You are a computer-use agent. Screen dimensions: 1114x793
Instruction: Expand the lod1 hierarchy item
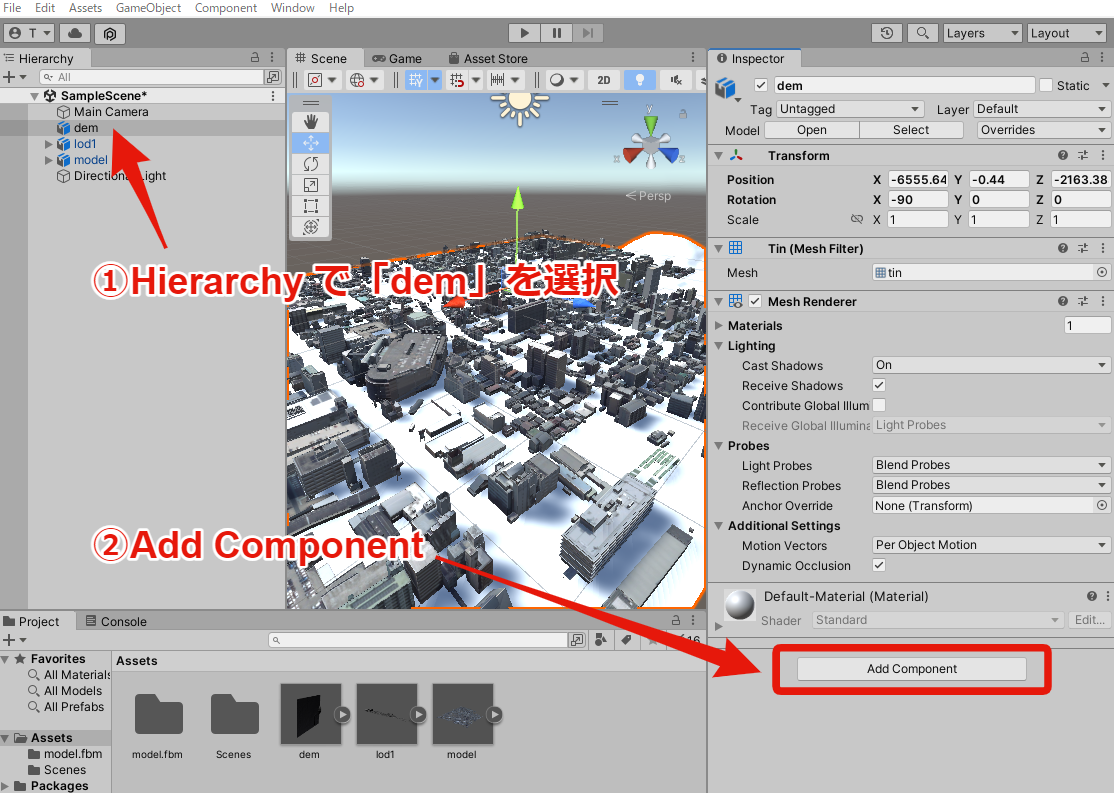48,144
